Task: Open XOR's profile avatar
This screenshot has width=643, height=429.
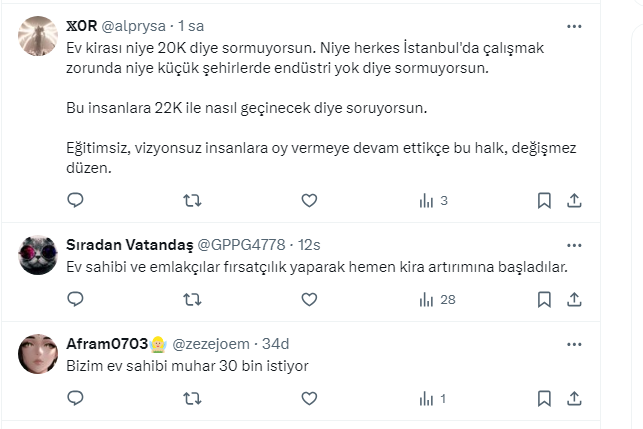Action: [x=38, y=35]
